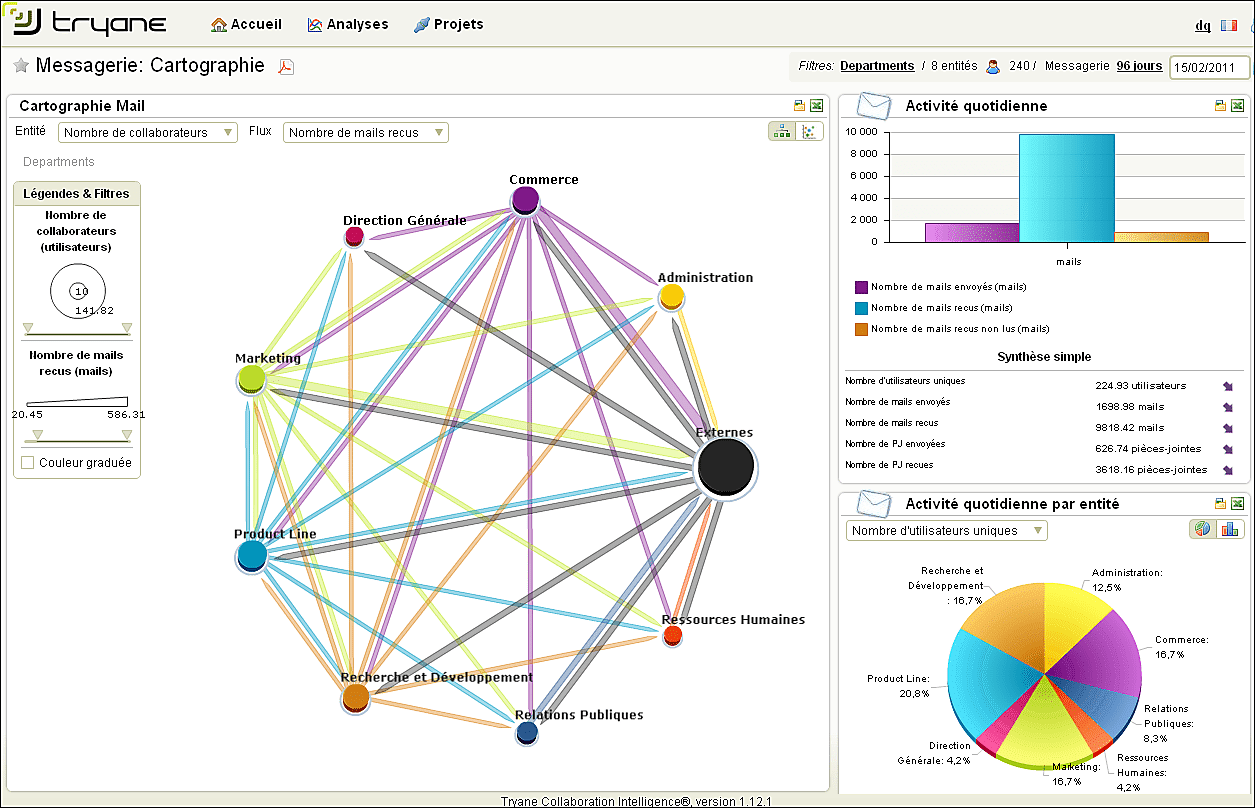1255x808 pixels.
Task: Open the dq user account link
Action: [x=1202, y=25]
